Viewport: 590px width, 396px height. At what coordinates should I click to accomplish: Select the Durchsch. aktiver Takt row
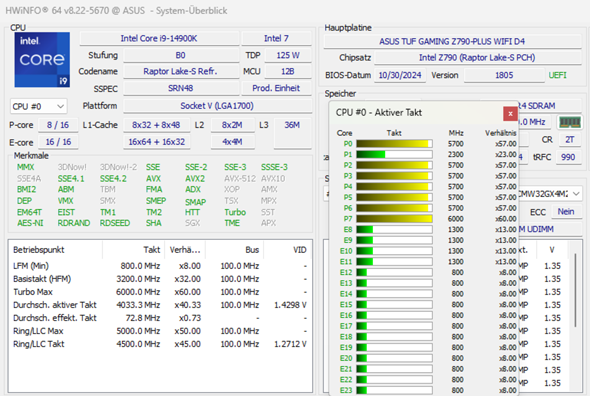160,305
